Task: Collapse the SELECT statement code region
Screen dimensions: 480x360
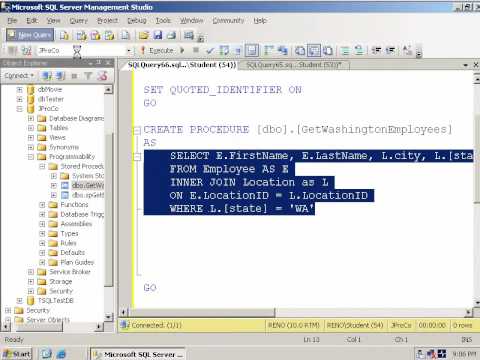Action: tap(137, 156)
